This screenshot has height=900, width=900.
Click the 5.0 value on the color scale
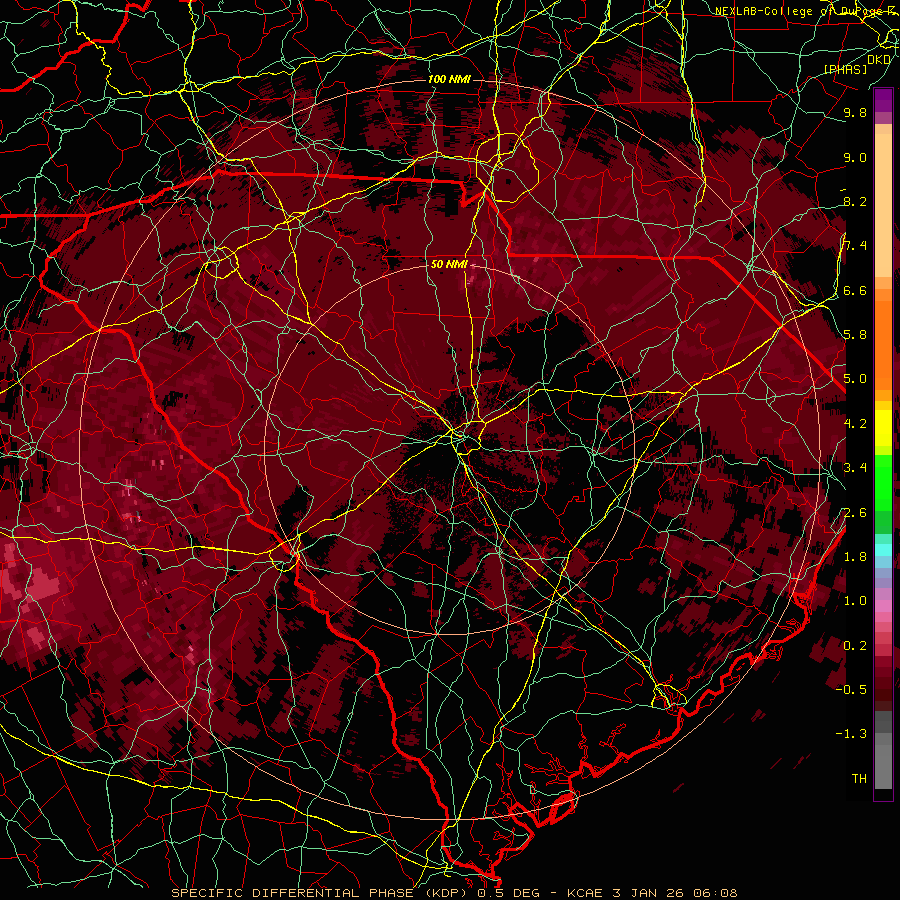(x=855, y=379)
